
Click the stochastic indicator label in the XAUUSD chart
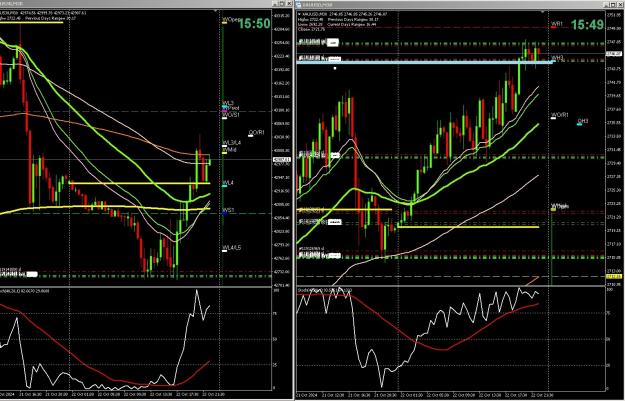coord(325,290)
